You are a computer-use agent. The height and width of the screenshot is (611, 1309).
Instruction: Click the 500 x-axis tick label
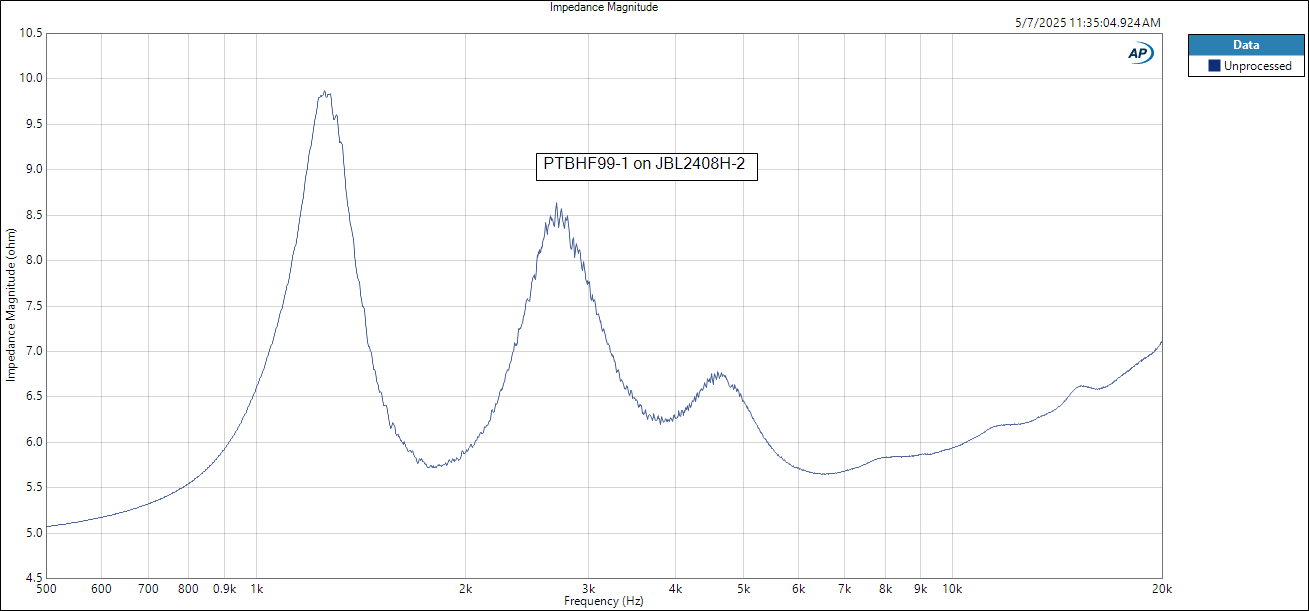click(x=46, y=589)
